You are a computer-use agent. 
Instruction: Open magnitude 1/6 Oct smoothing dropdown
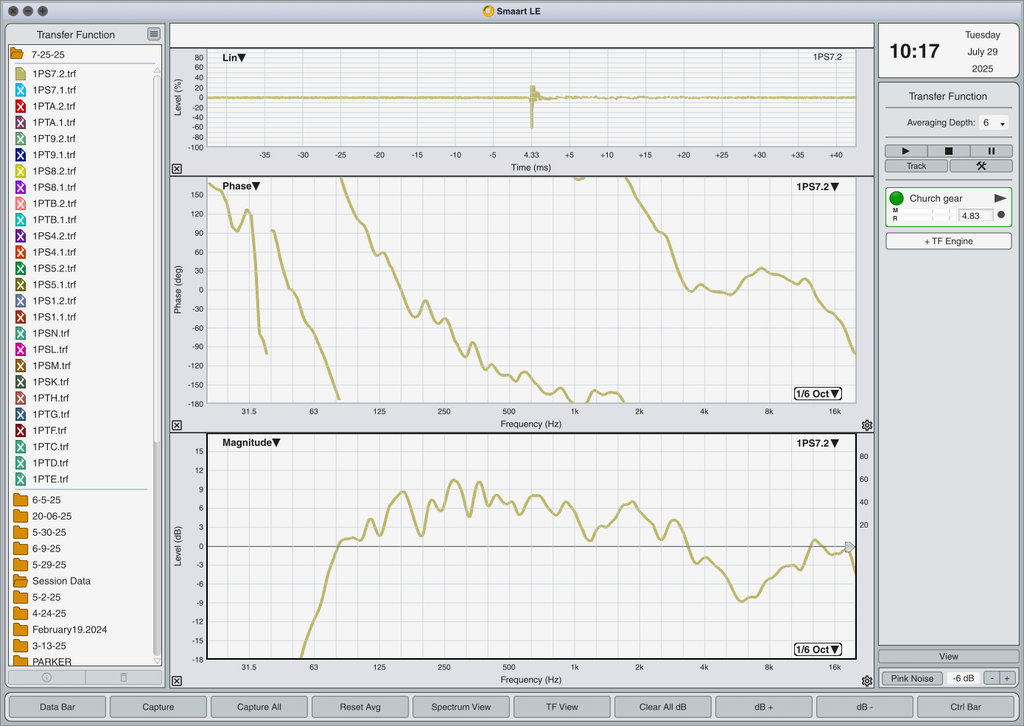pos(818,650)
